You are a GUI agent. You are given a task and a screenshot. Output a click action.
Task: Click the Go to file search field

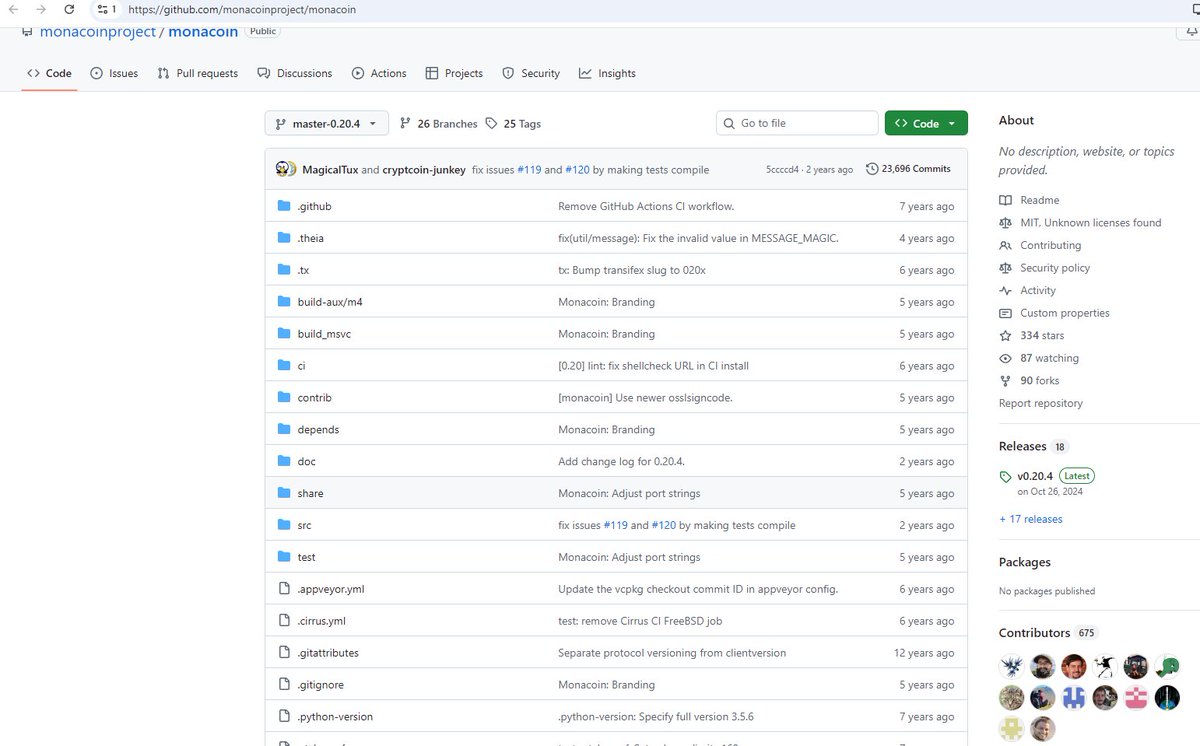tap(797, 123)
